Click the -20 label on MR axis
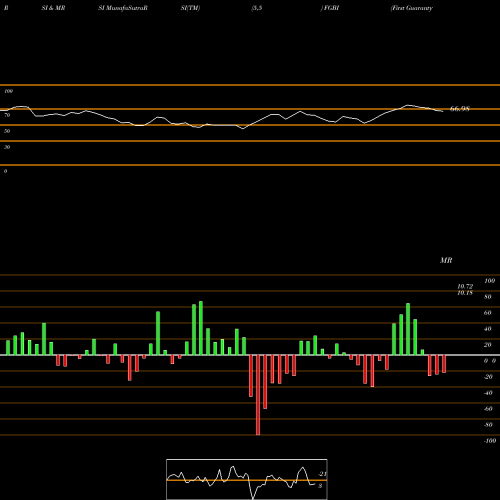The width and height of the screenshot is (500, 500). click(x=488, y=377)
